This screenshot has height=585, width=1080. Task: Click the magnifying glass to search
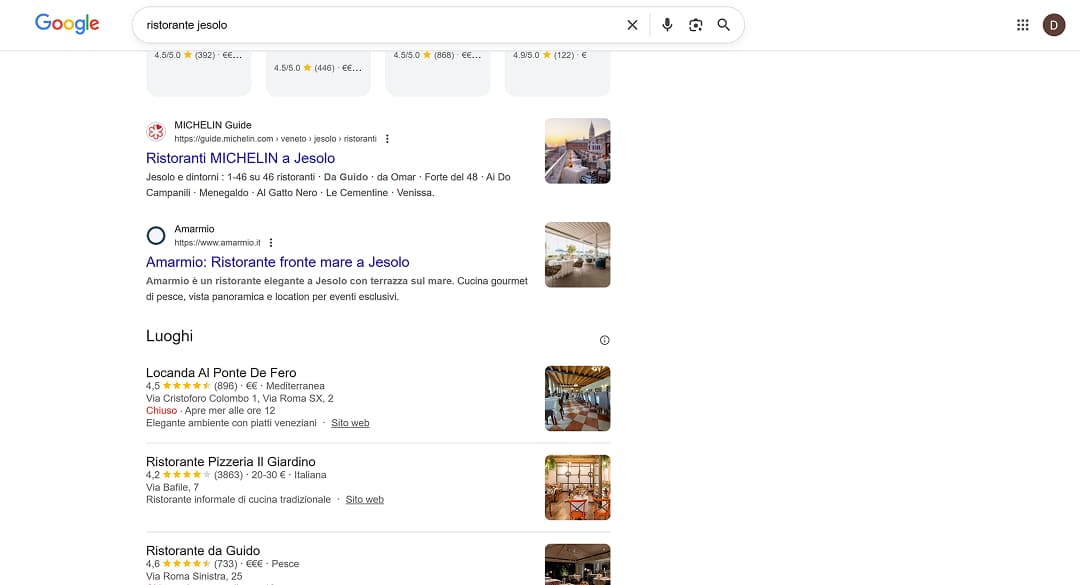(724, 25)
